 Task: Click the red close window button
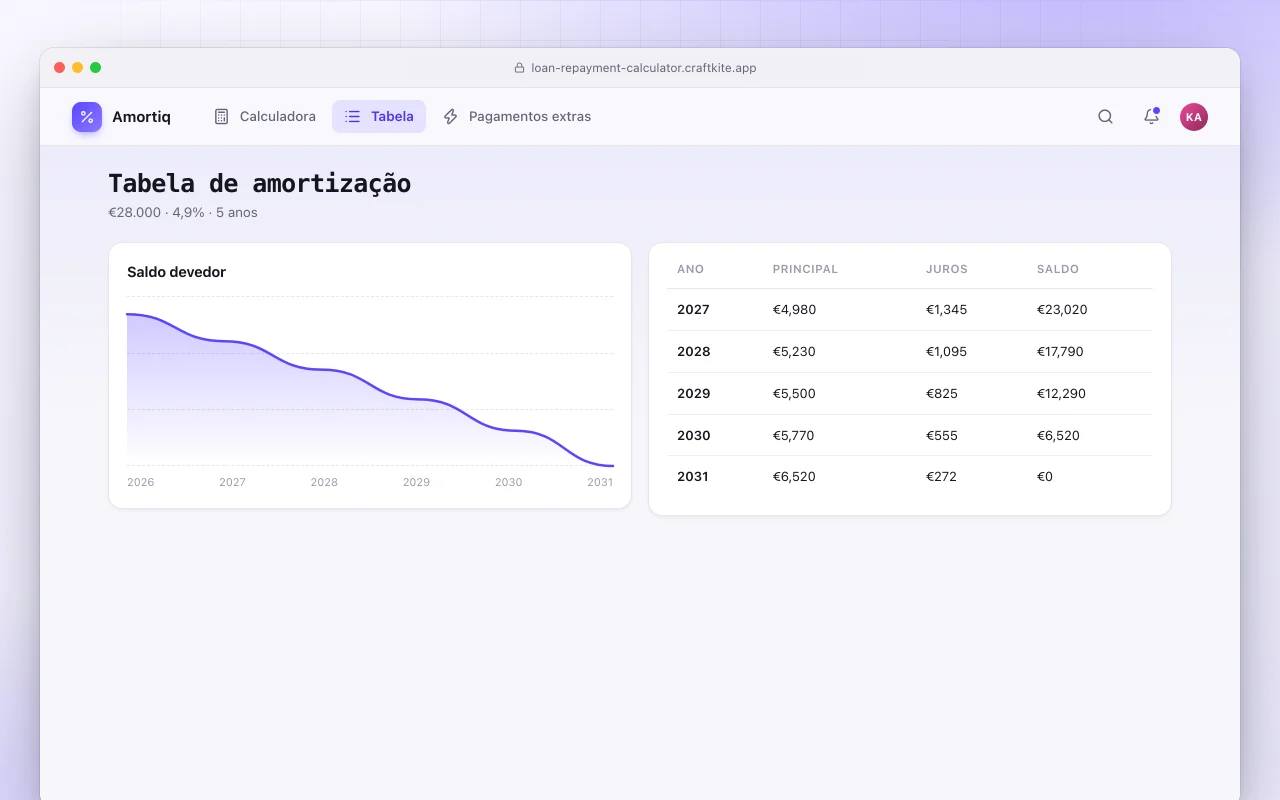click(x=60, y=68)
